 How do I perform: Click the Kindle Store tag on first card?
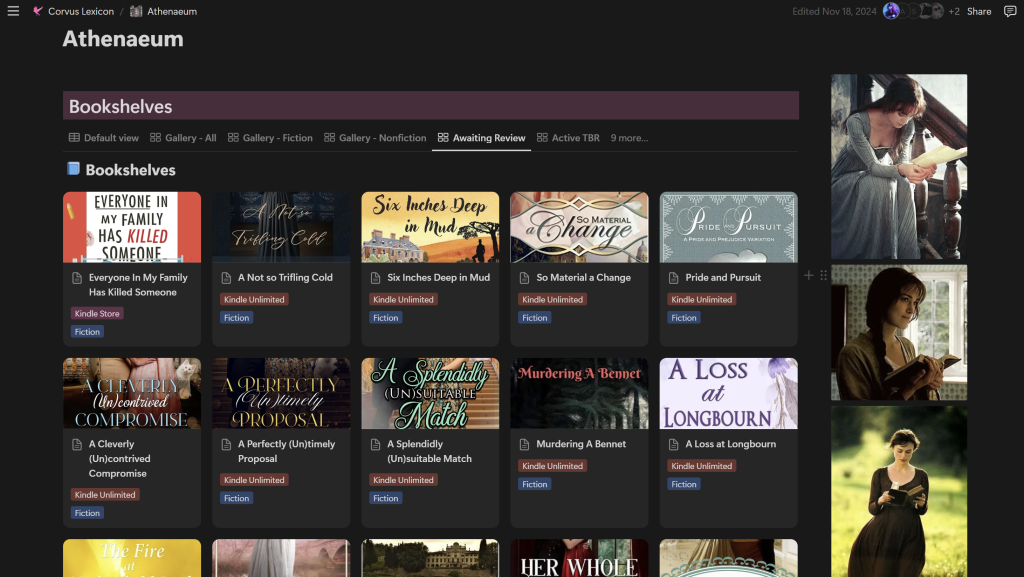[97, 314]
